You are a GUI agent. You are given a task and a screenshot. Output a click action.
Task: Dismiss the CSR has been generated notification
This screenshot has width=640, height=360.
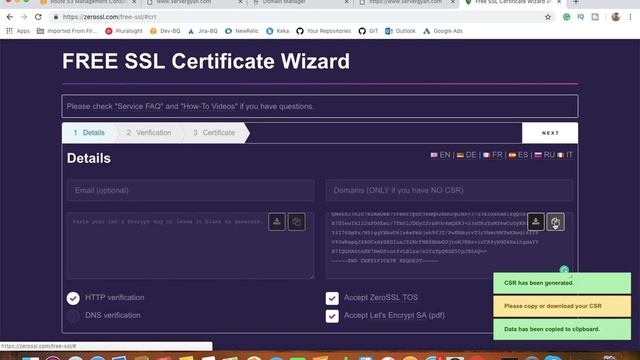pyautogui.click(x=562, y=283)
